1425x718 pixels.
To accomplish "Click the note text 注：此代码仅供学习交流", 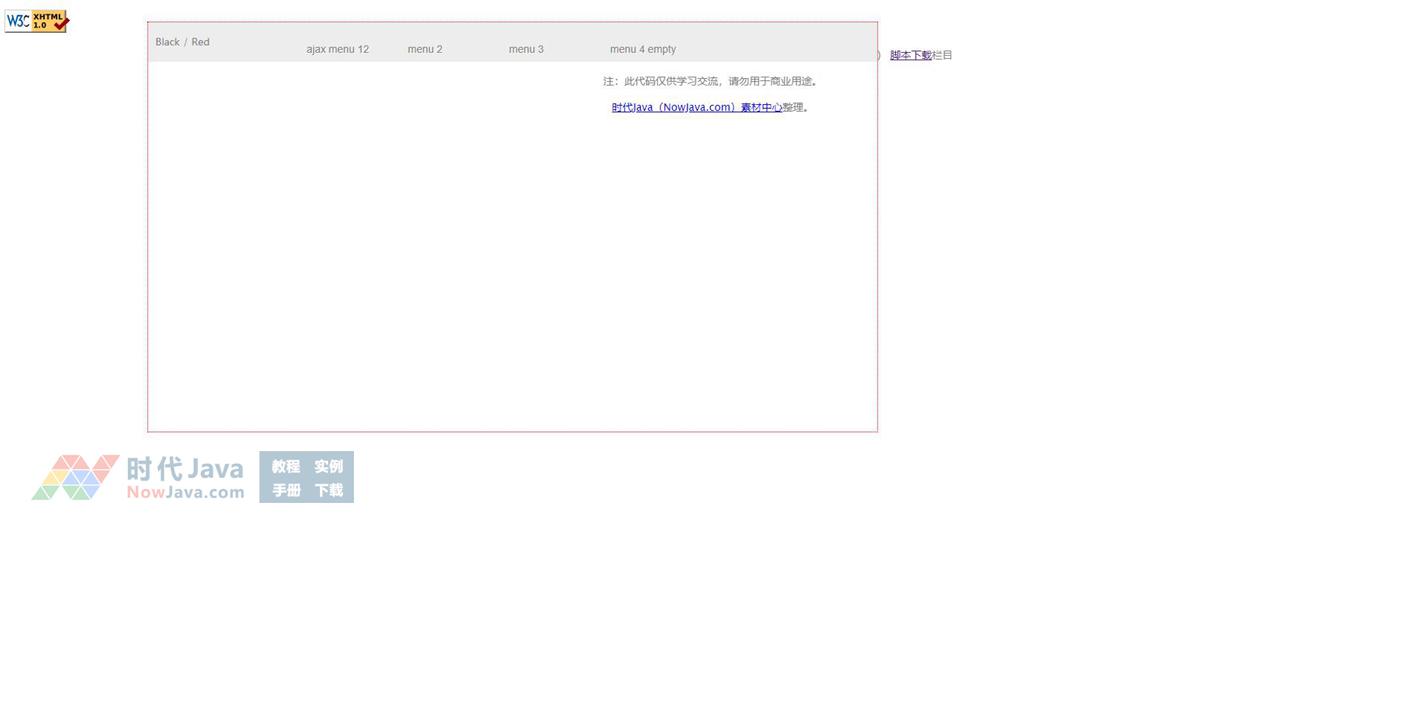I will click(x=709, y=81).
